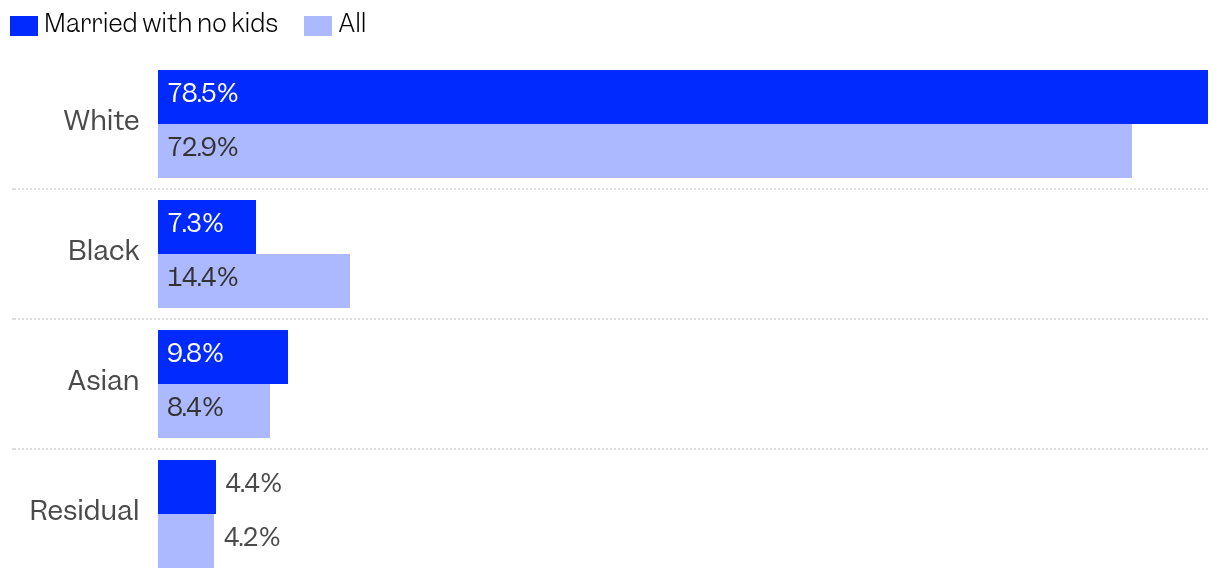Click the 14.4% value text

203,278
